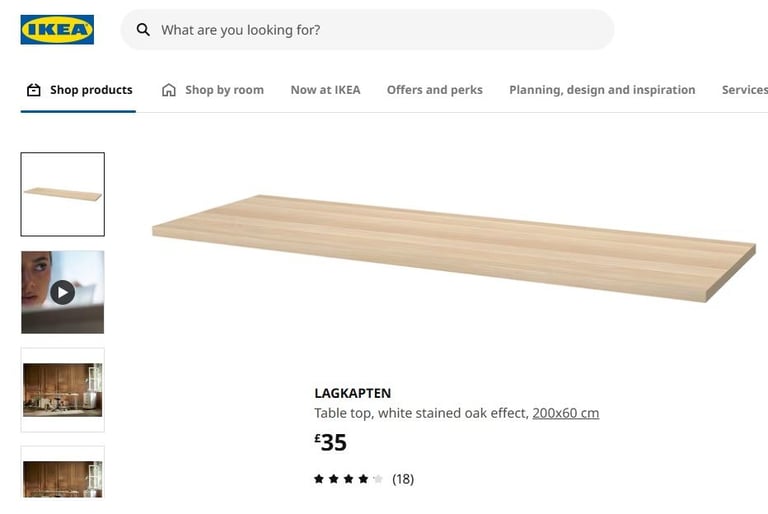Open the Services menu item
This screenshot has height=514, width=768.
pos(744,90)
